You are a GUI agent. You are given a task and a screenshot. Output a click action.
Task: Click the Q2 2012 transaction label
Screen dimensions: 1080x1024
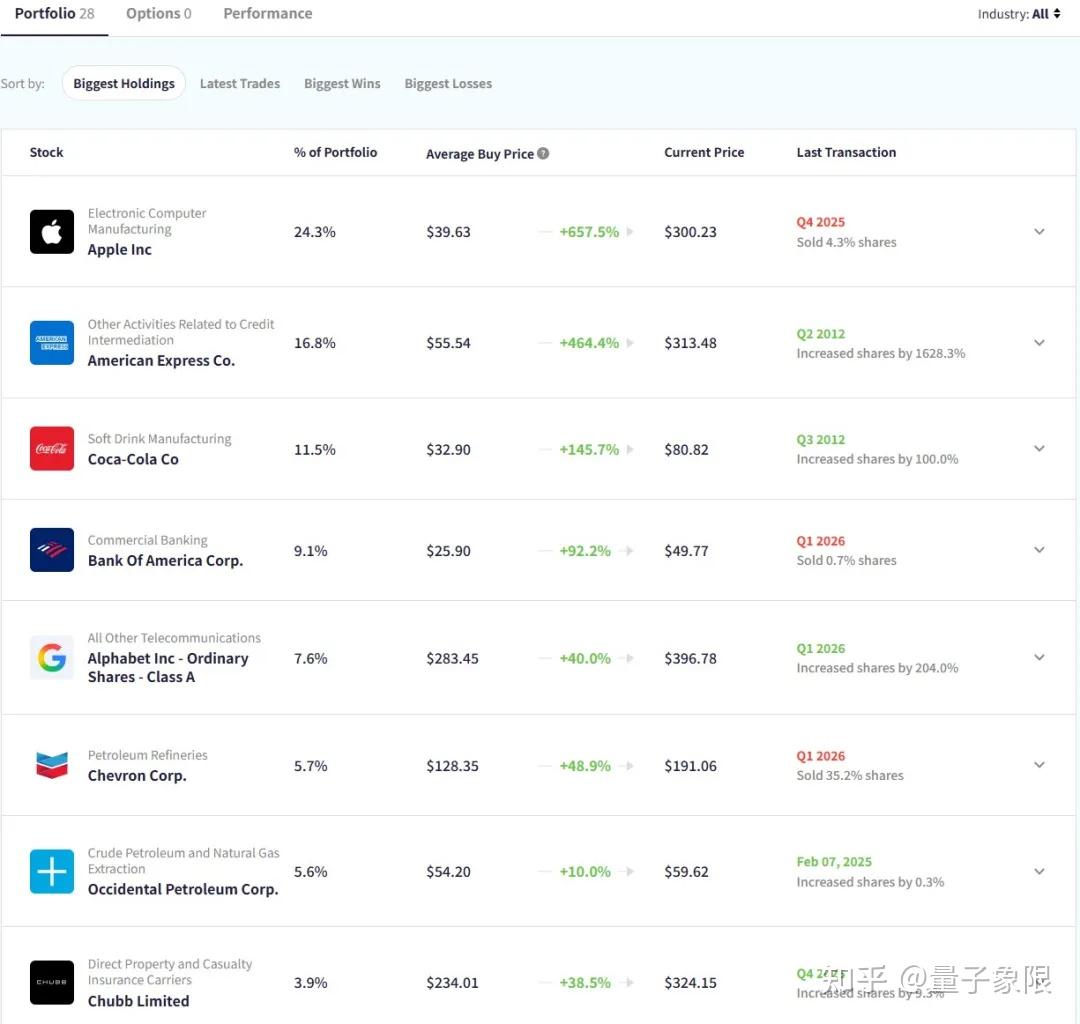tap(820, 333)
